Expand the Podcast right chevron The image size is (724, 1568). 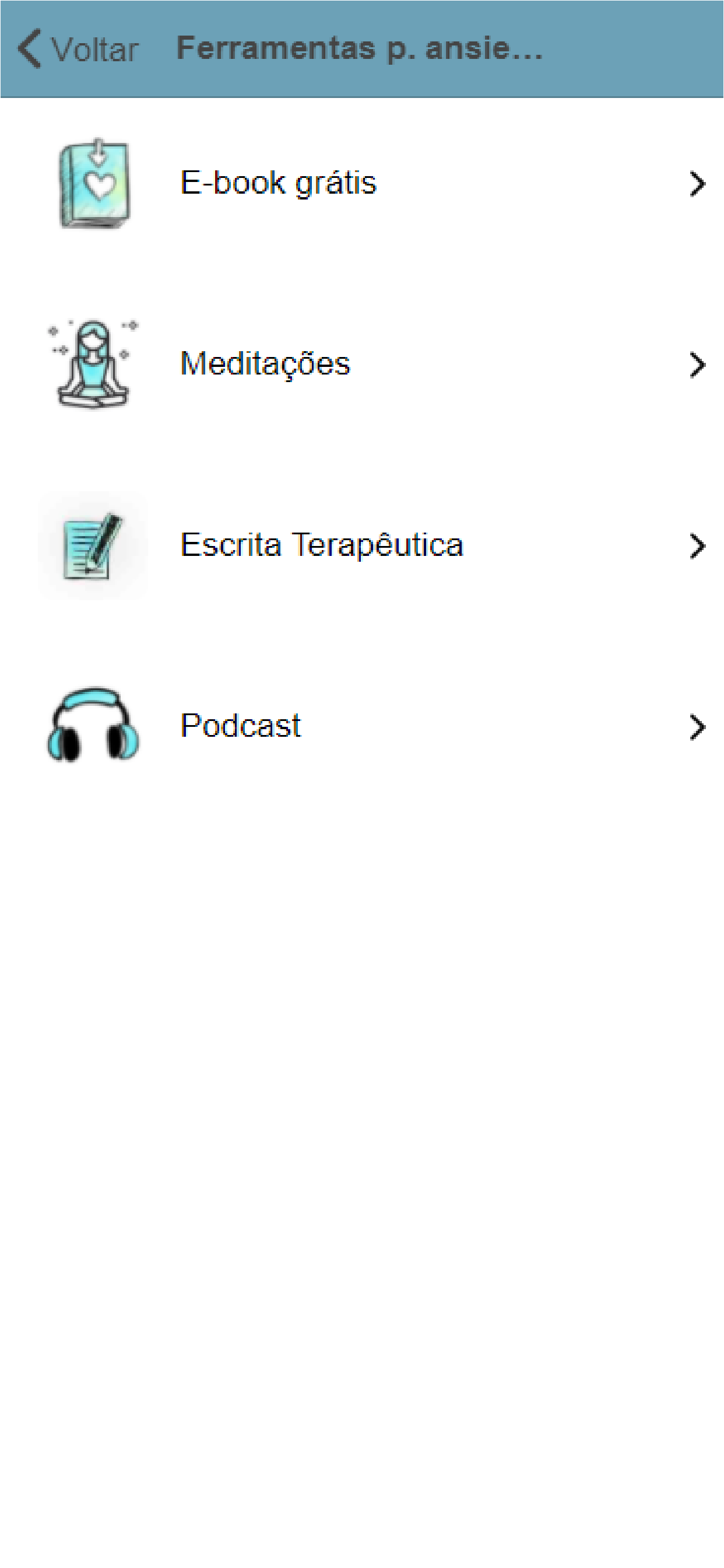[x=697, y=726]
